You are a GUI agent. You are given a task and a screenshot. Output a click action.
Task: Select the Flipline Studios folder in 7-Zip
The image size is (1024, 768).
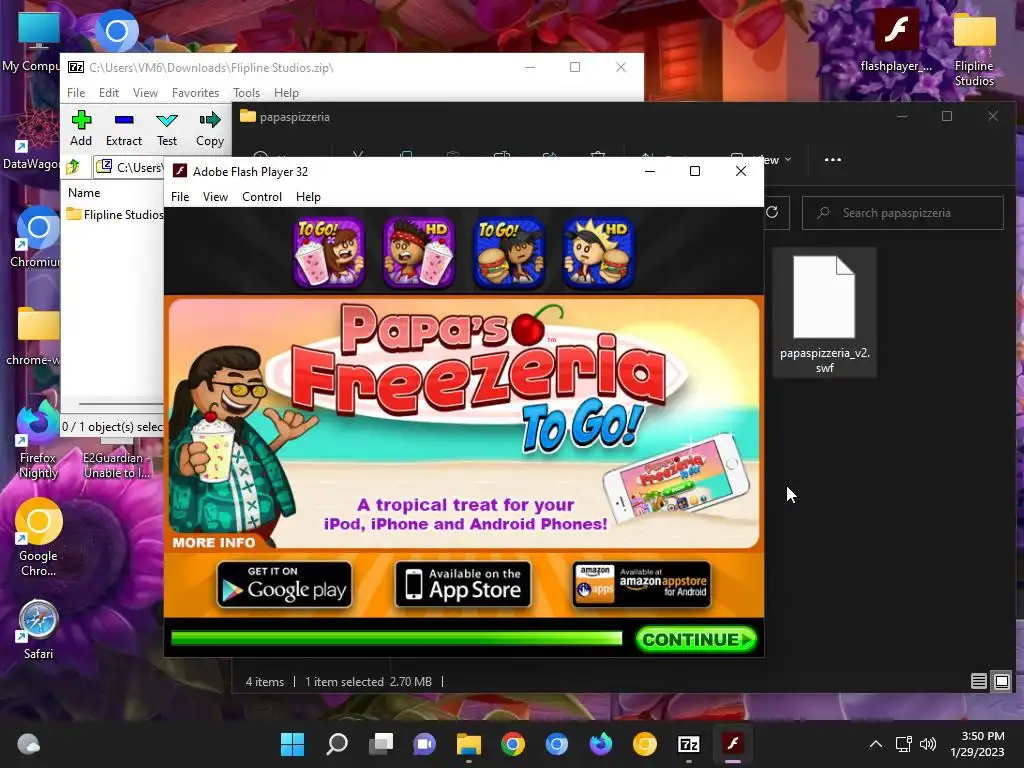115,214
